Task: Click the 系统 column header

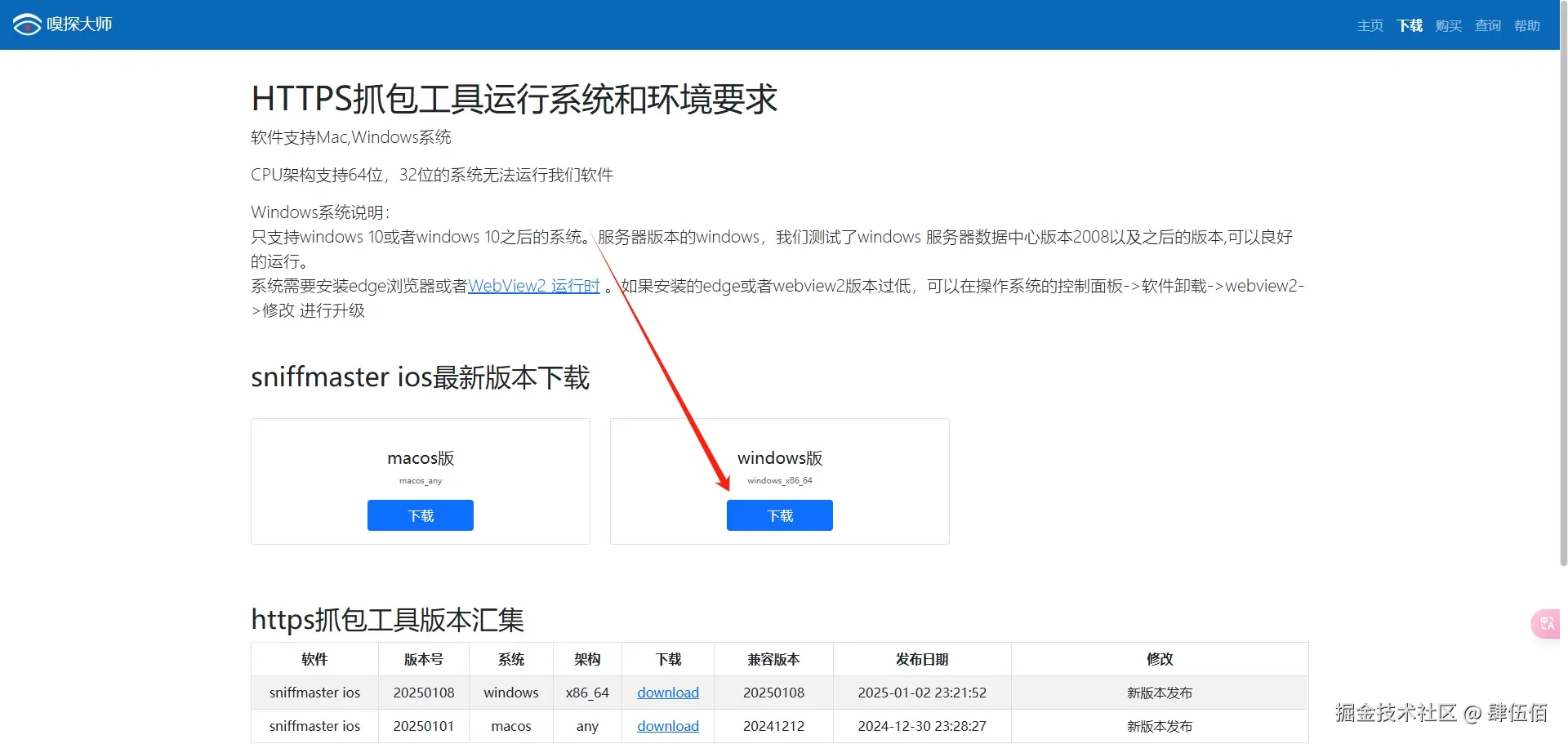Action: pyautogui.click(x=510, y=659)
